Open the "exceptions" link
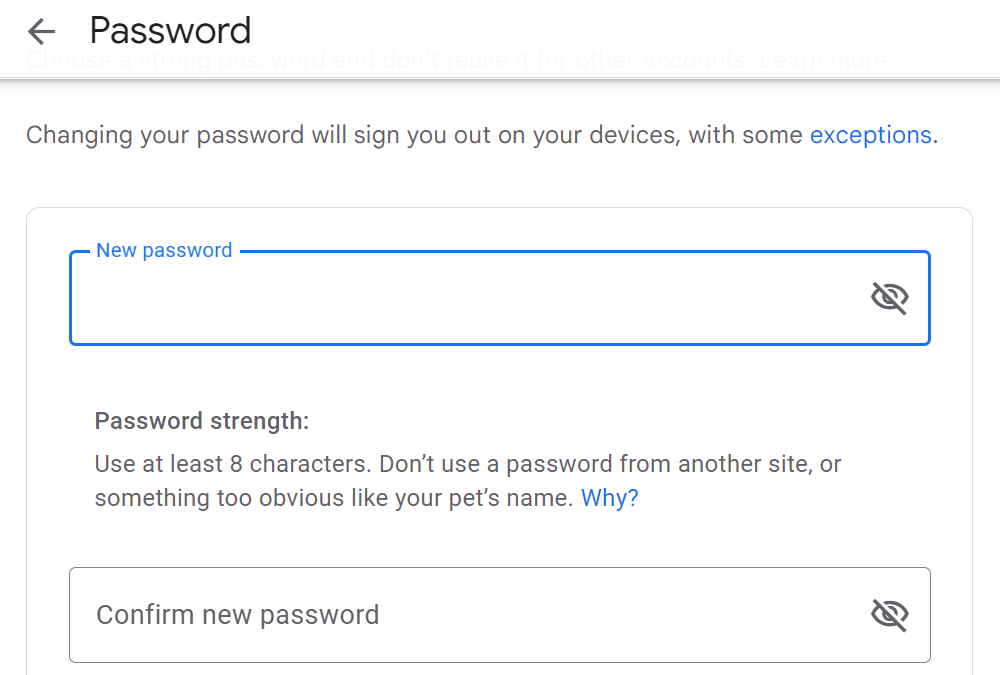The height and width of the screenshot is (675, 1000). pyautogui.click(x=870, y=135)
